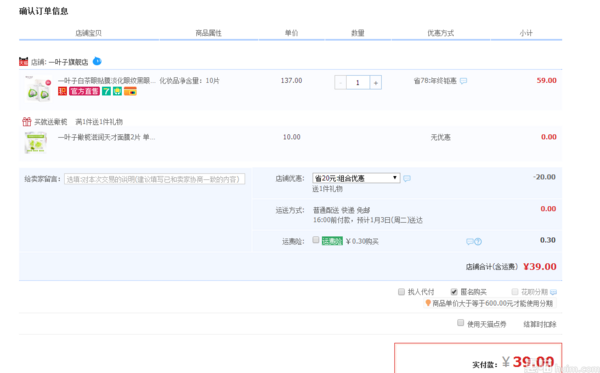Click the 送1件礼物 note under dropdown

328,189
